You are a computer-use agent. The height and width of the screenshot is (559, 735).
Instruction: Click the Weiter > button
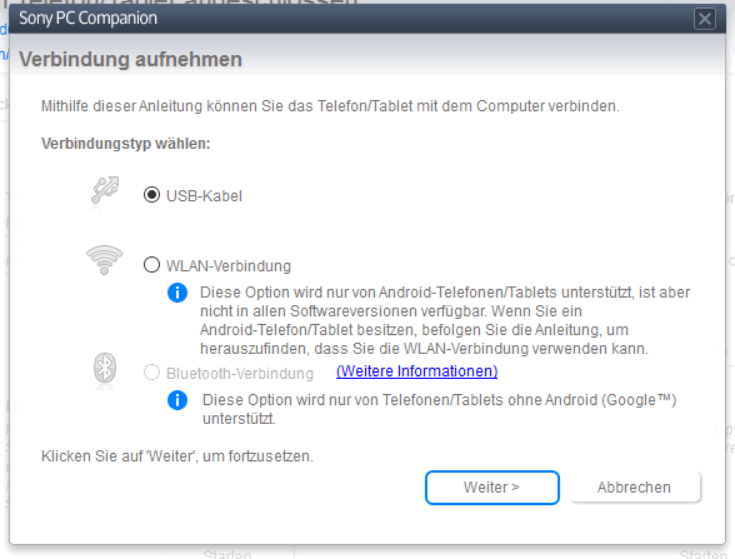[x=492, y=487]
